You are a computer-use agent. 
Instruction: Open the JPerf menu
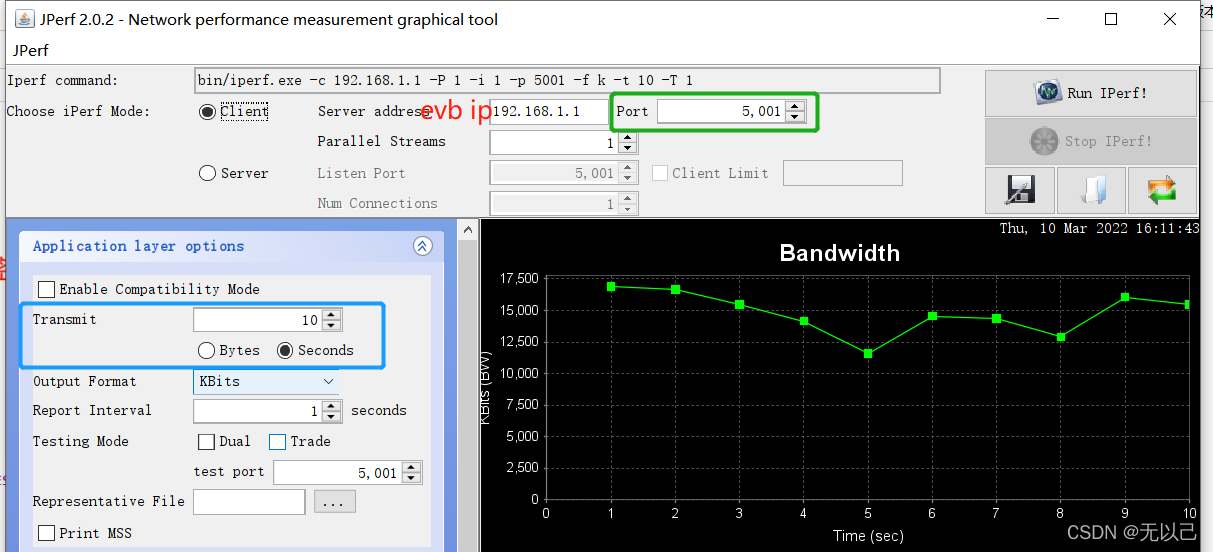30,50
